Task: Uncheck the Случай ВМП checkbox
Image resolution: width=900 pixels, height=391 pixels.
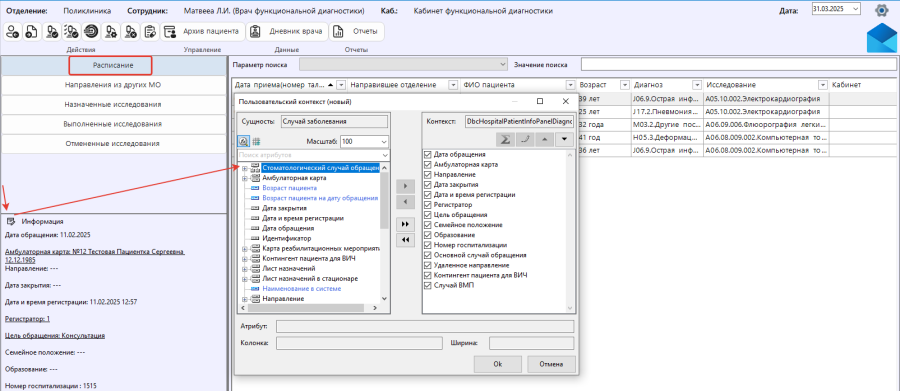Action: 427,285
